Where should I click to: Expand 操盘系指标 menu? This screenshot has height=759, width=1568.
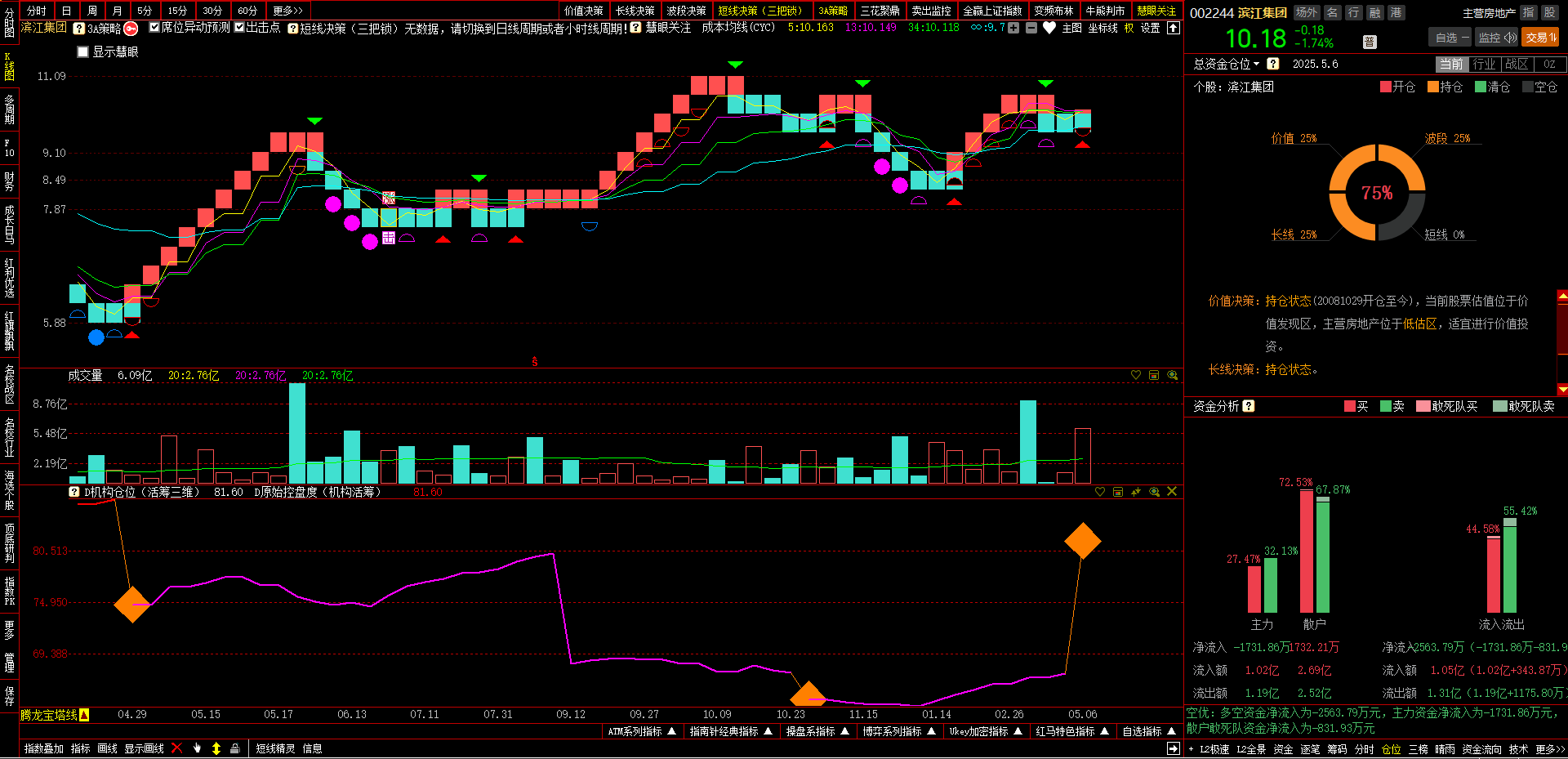point(817,731)
